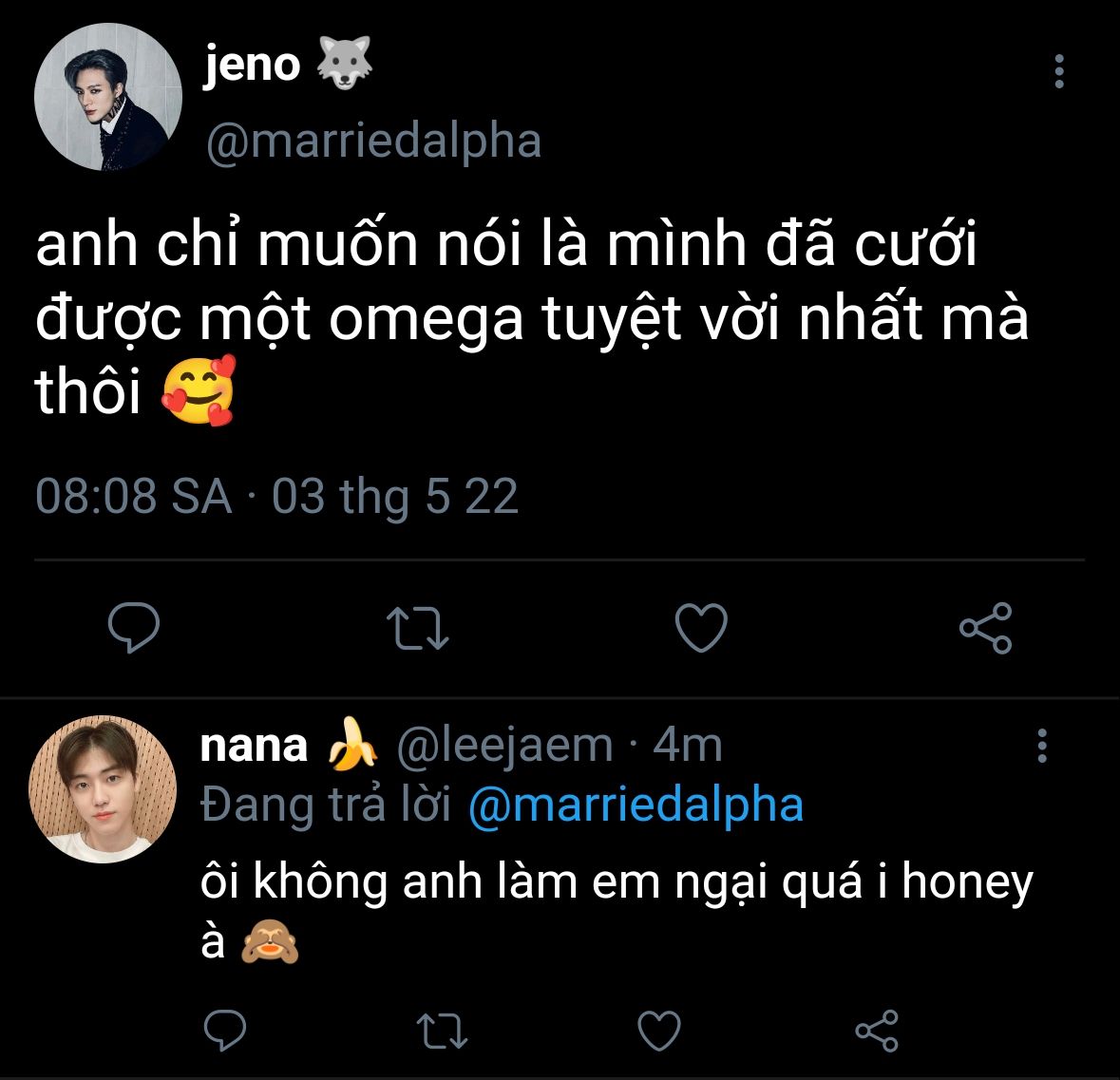Viewport: 1120px width, 1080px height.
Task: Open nana's profile picture
Action: 103,789
